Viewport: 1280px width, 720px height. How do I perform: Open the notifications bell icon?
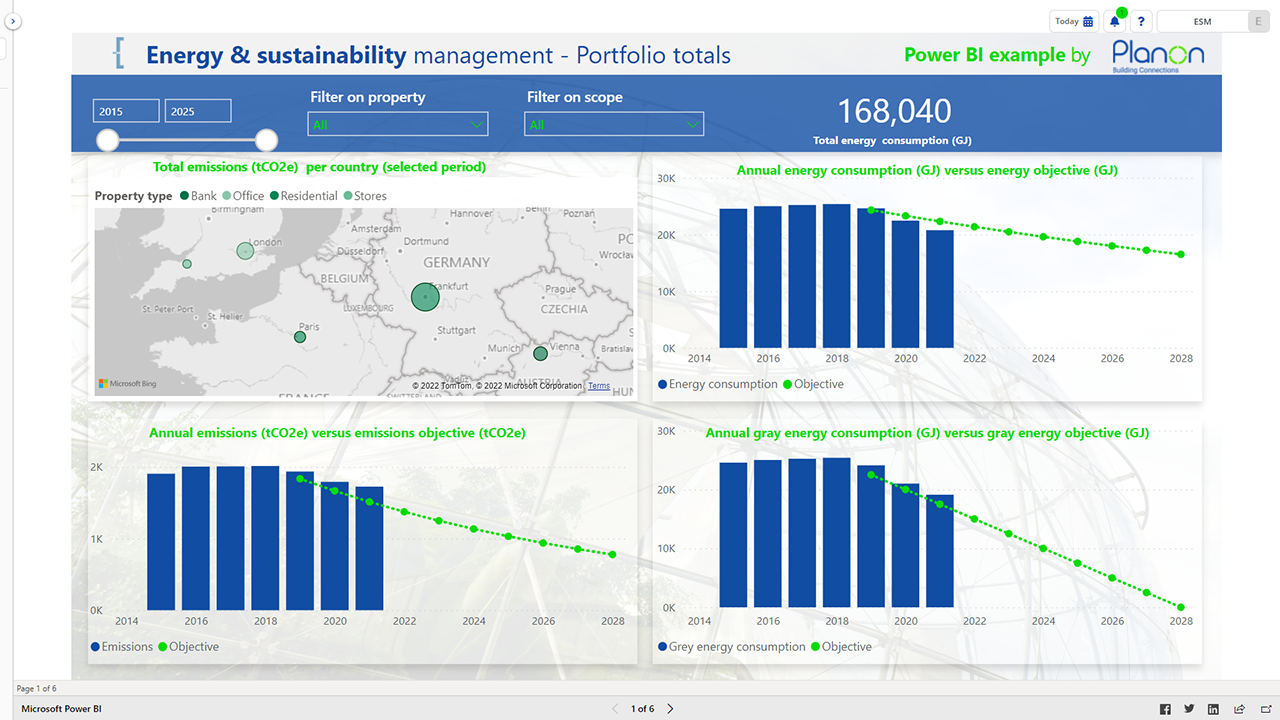click(1115, 21)
